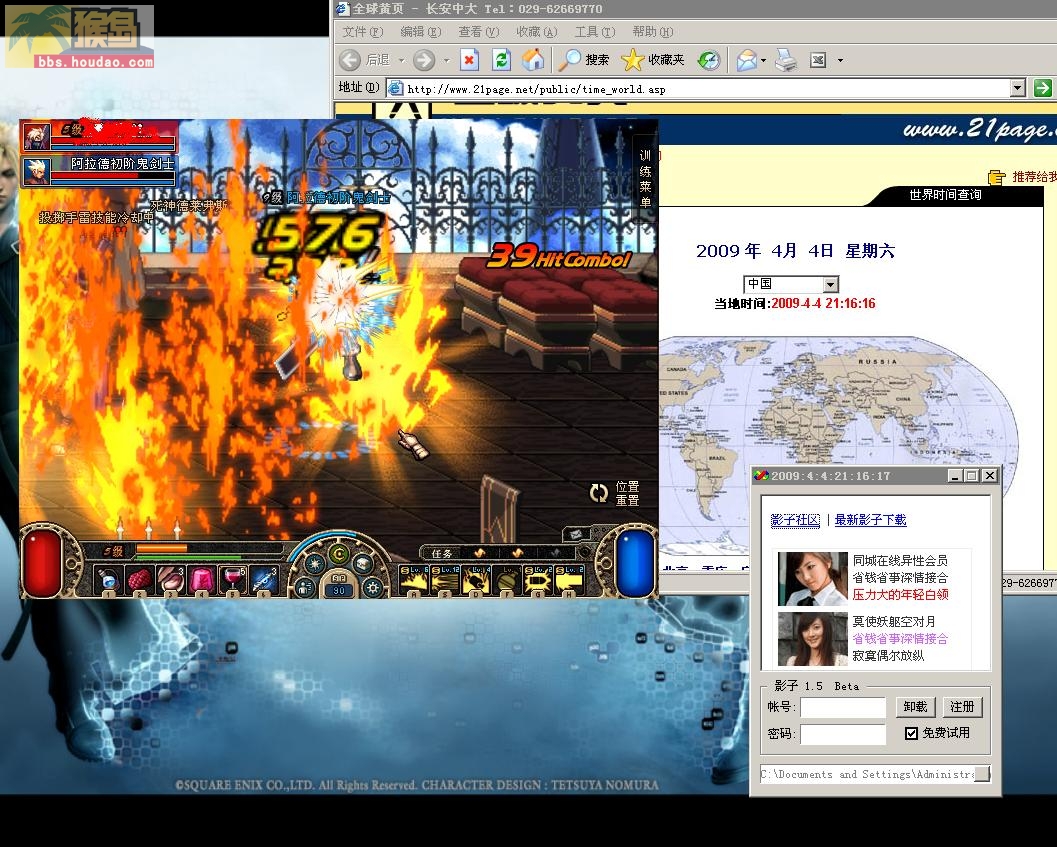The image size is (1057, 847).
Task: Toggle the 免费试用 checkbox
Action: point(911,733)
